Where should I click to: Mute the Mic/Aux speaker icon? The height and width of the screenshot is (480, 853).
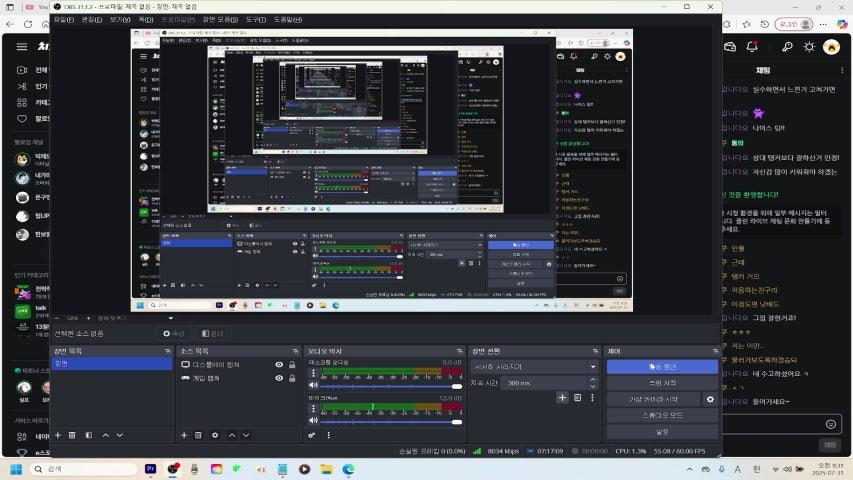coord(313,421)
